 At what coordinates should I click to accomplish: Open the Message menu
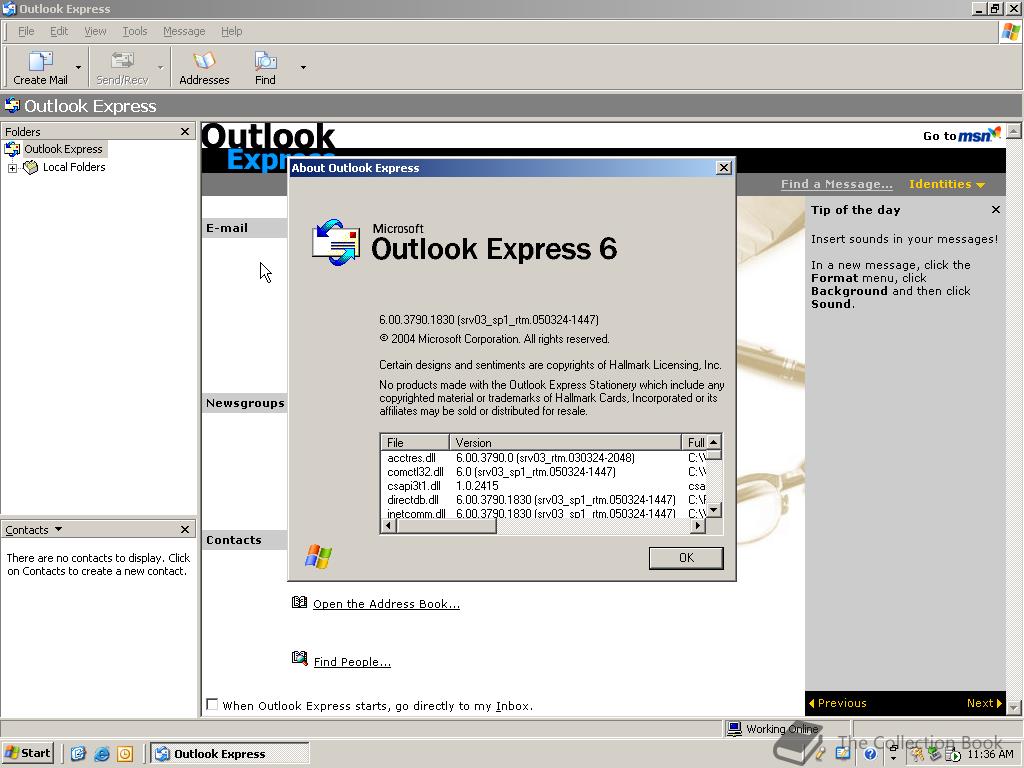coord(184,31)
